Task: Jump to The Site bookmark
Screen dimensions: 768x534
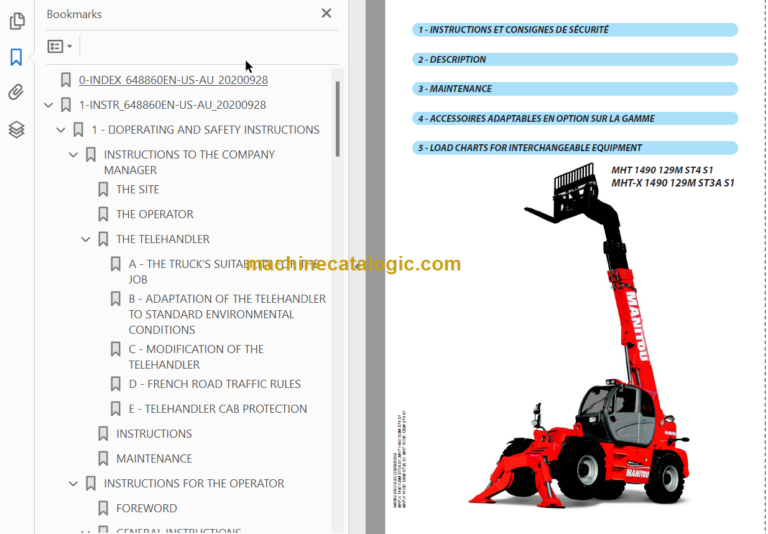Action: coord(138,190)
